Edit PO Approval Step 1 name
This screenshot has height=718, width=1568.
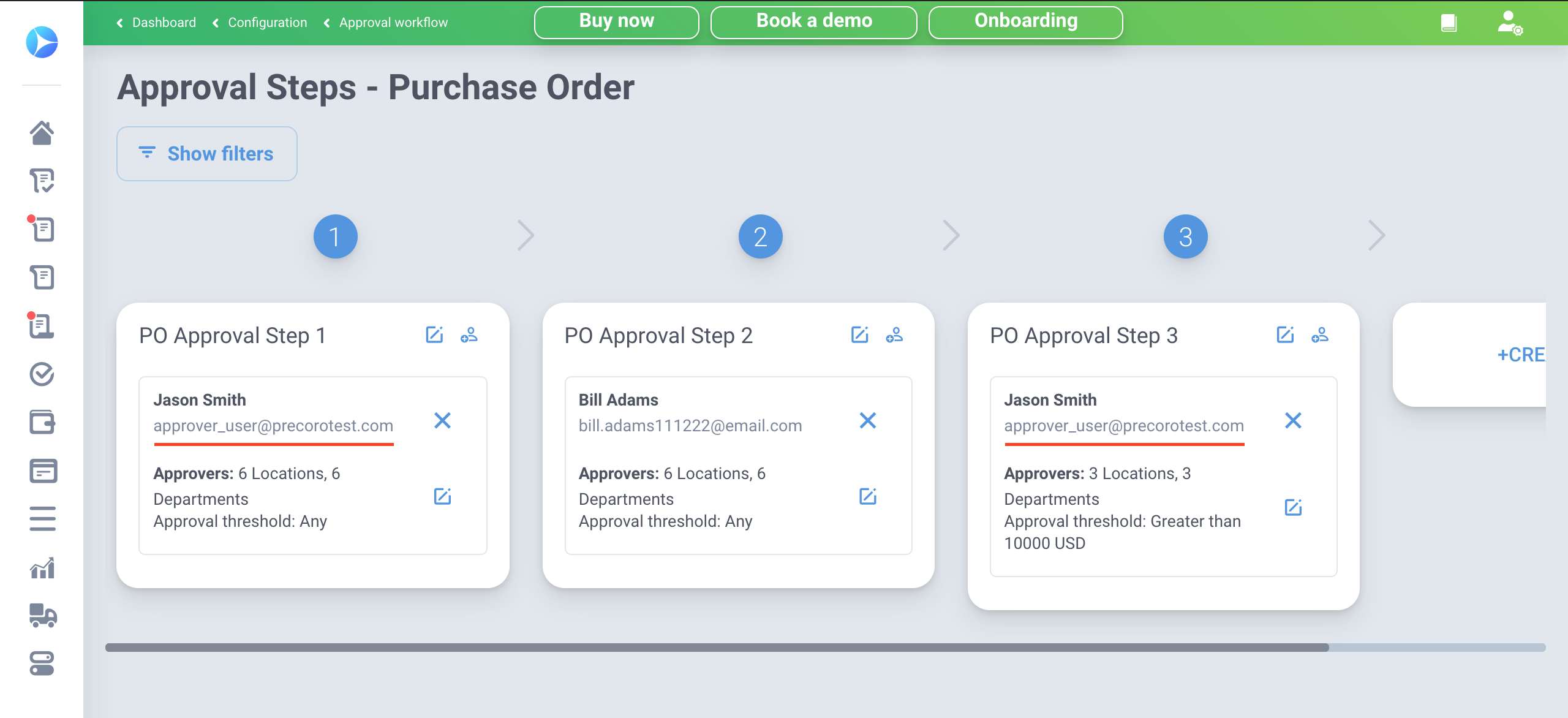tap(434, 334)
